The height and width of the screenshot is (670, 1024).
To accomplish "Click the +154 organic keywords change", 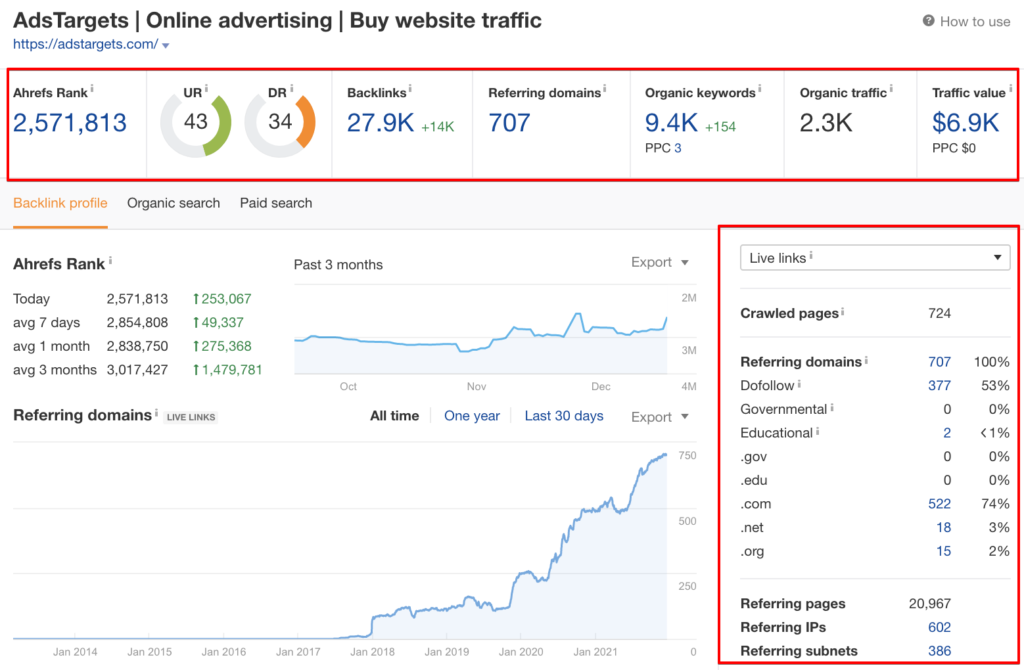I will coord(720,127).
